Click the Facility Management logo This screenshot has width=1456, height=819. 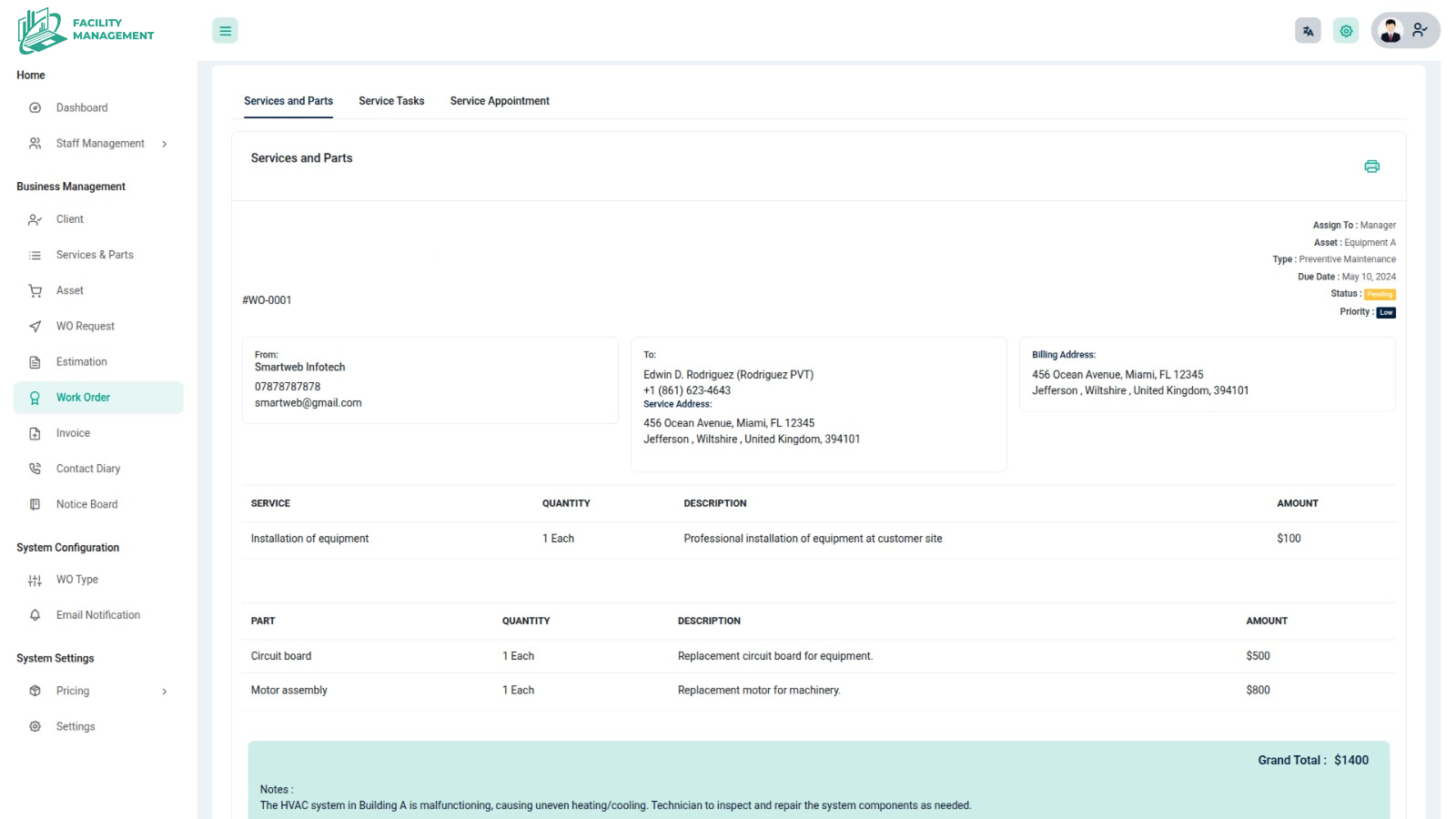click(x=86, y=30)
